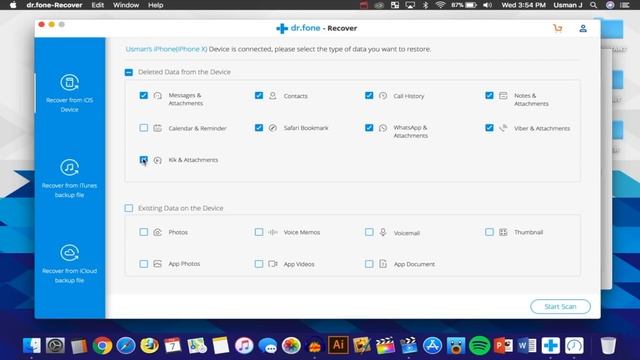Image resolution: width=640 pixels, height=360 pixels.
Task: Open Google Chrome from the dock
Action: click(102, 345)
